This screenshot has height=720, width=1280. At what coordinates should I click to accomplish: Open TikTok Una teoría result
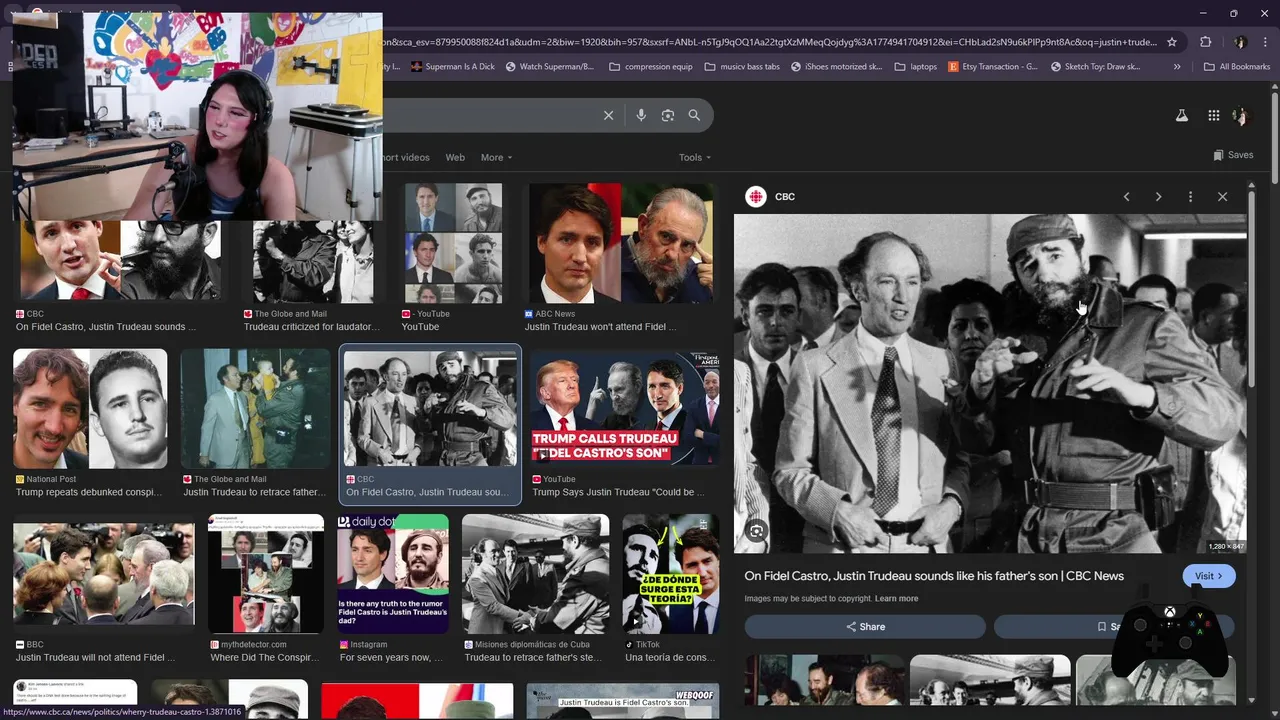point(670,589)
